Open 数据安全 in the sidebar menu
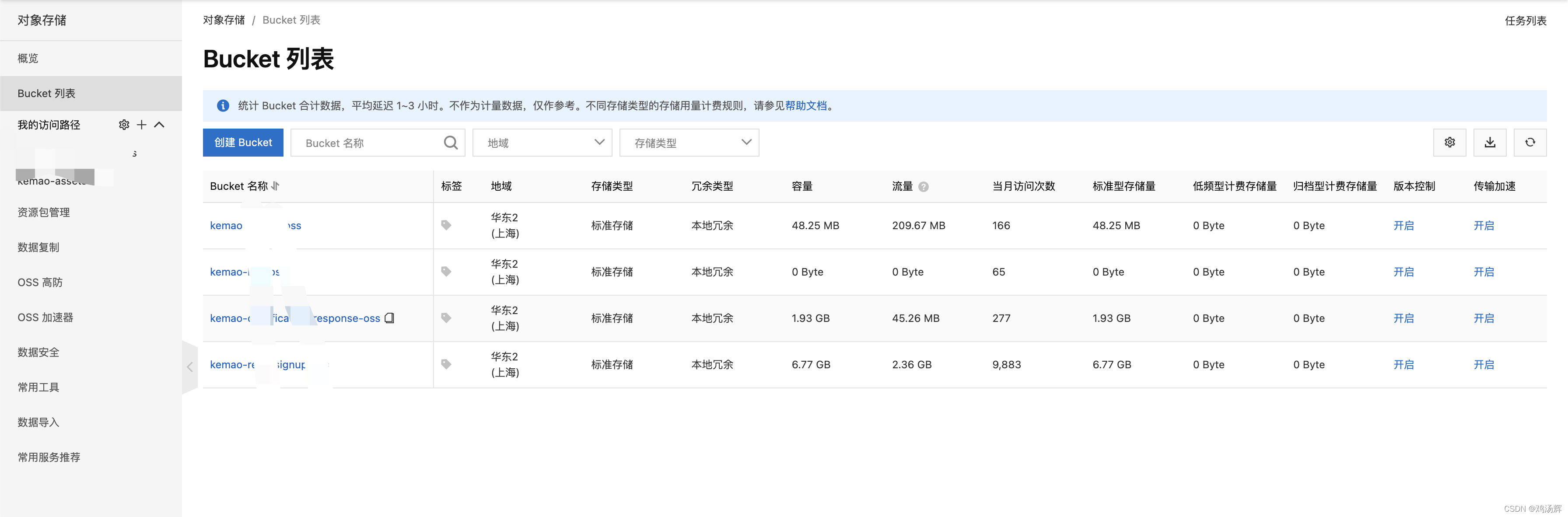 coord(38,352)
